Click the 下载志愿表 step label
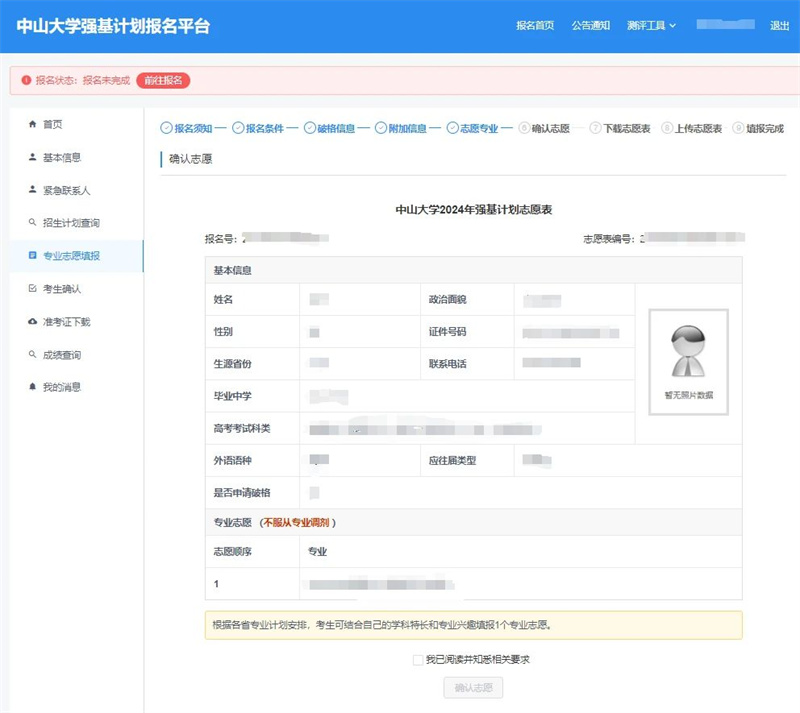 (x=627, y=129)
